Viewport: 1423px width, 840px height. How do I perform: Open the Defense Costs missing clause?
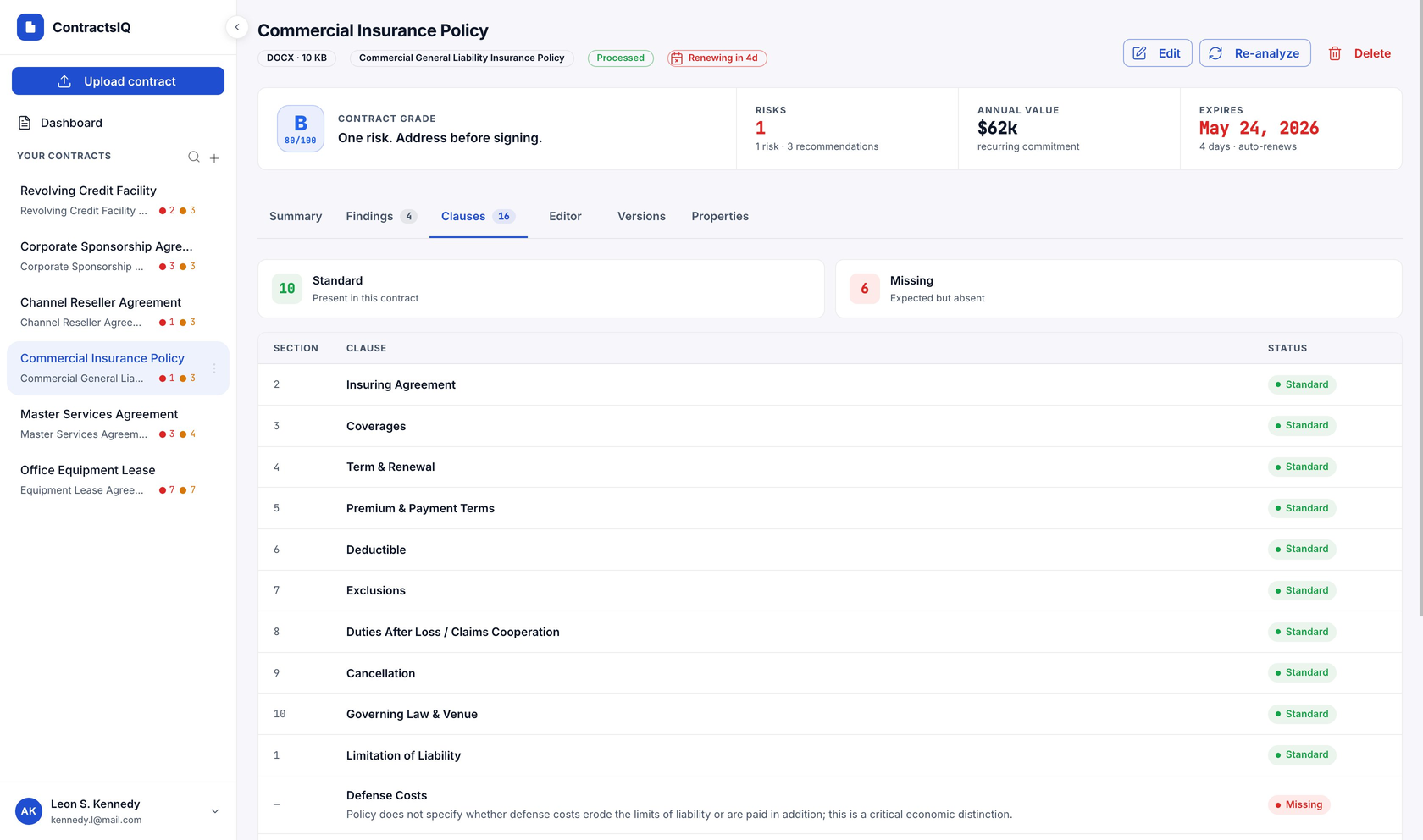pos(829,804)
